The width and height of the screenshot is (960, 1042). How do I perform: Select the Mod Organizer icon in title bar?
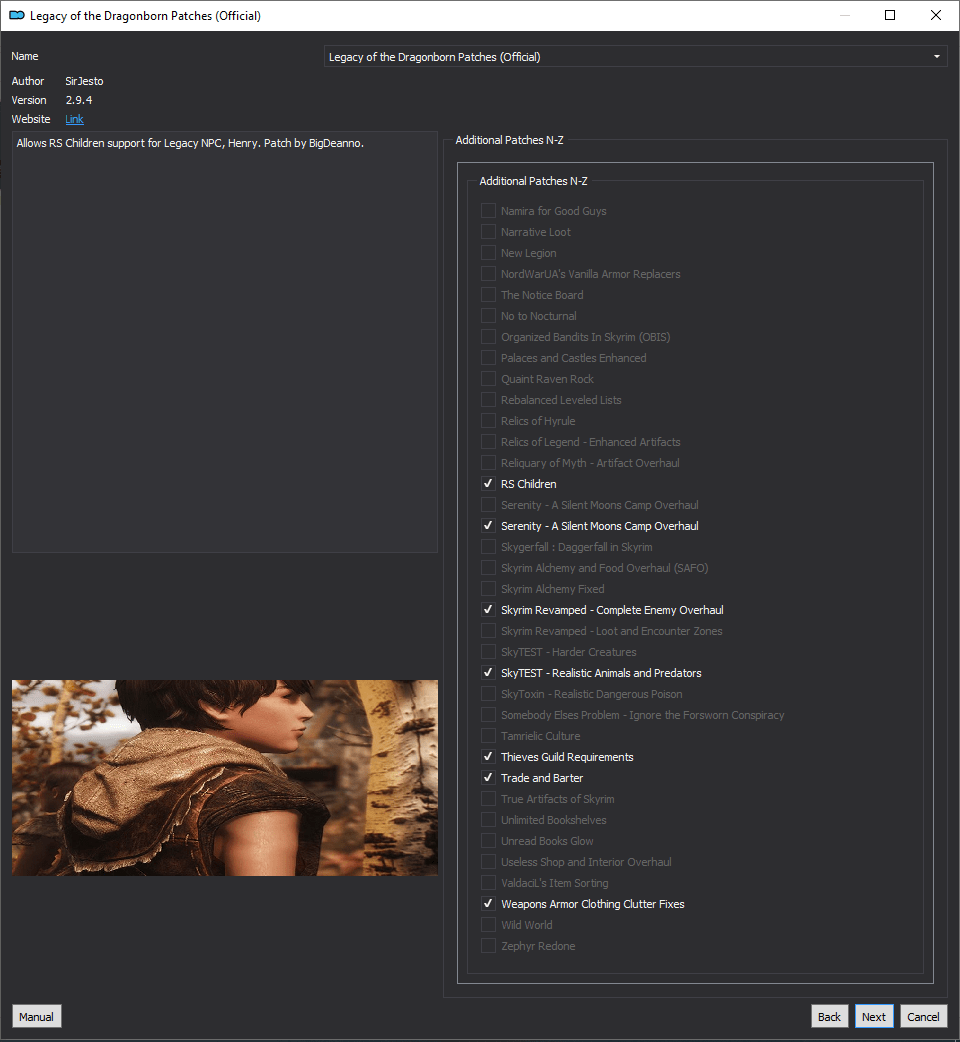(x=17, y=15)
